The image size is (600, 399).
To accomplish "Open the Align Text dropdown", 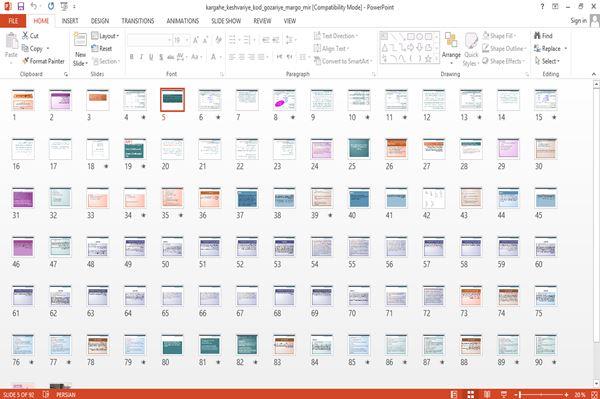I will tap(331, 49).
